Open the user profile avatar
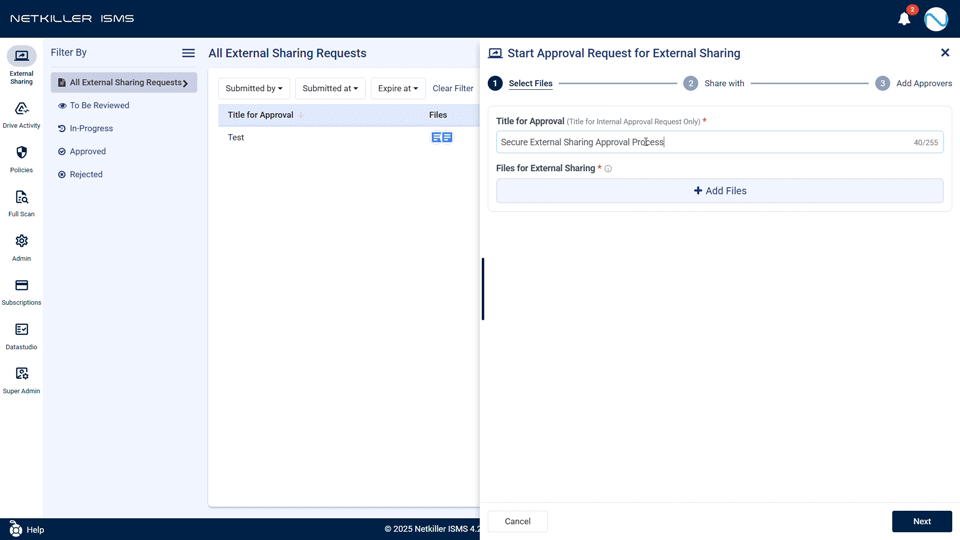 [x=936, y=19]
